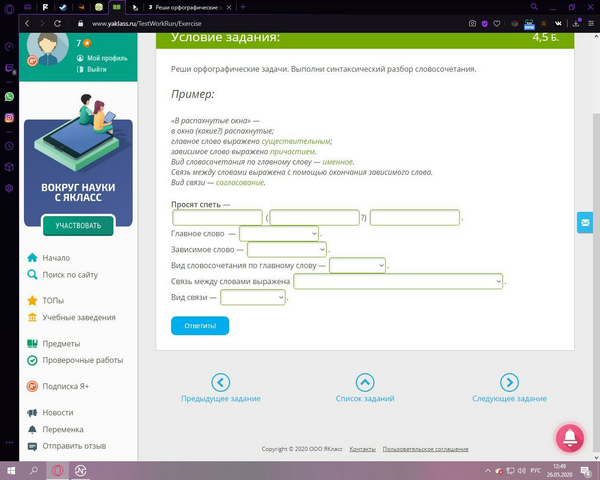Open the colored cube extension

tap(515, 24)
